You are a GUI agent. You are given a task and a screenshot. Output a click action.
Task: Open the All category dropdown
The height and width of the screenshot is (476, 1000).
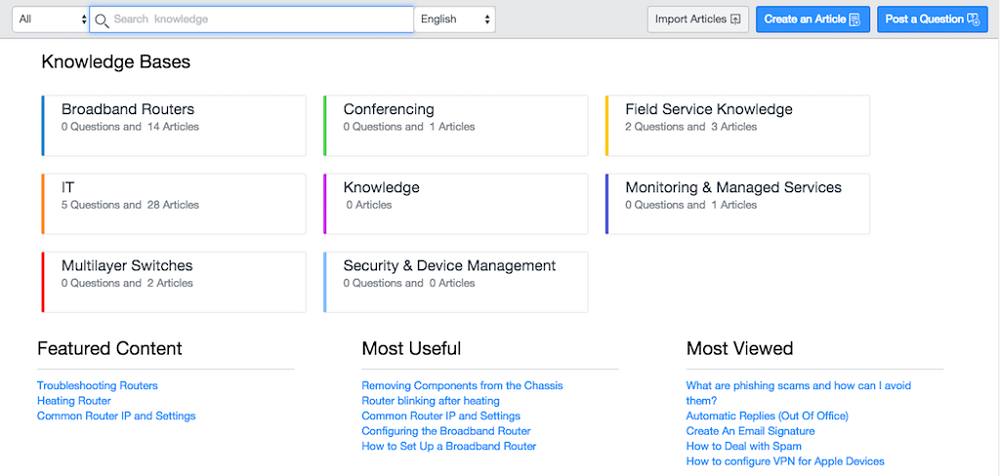pos(50,19)
